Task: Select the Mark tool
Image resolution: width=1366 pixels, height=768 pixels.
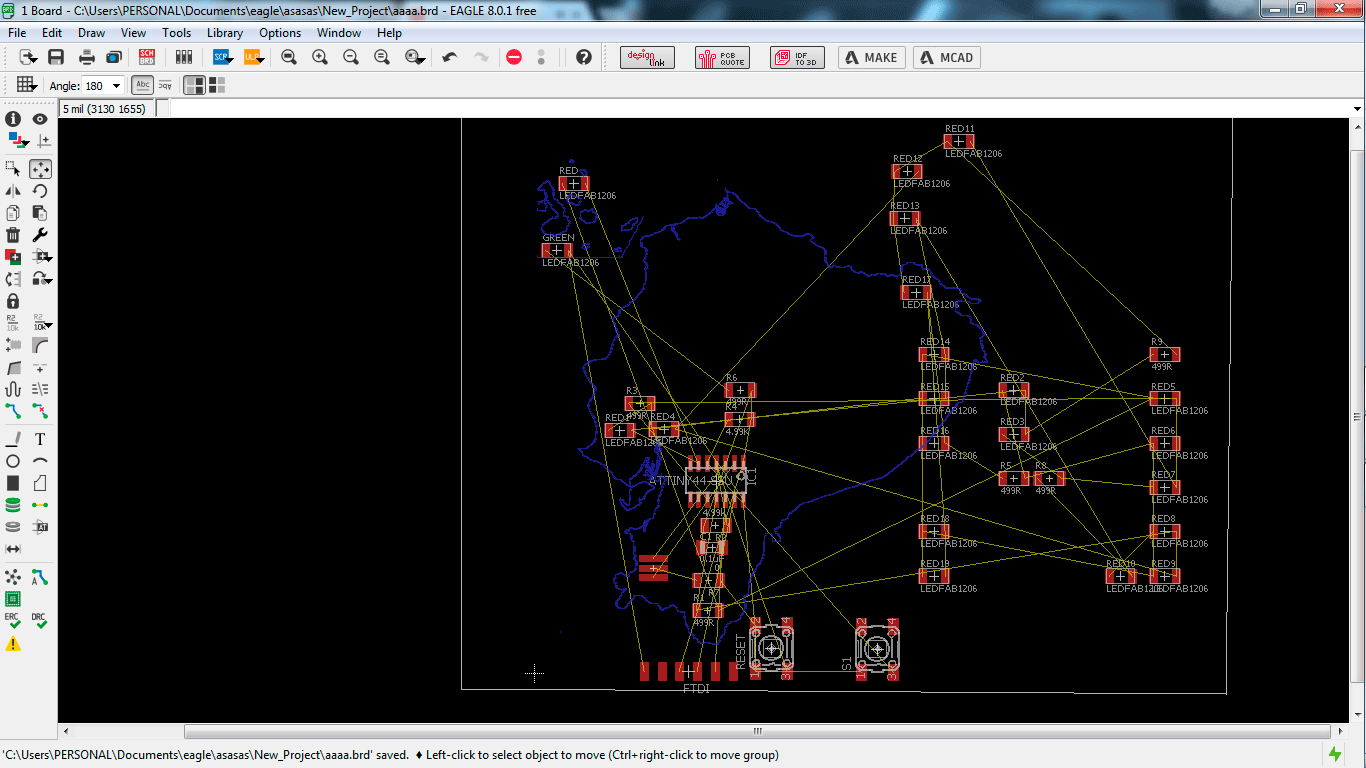Action: click(43, 142)
